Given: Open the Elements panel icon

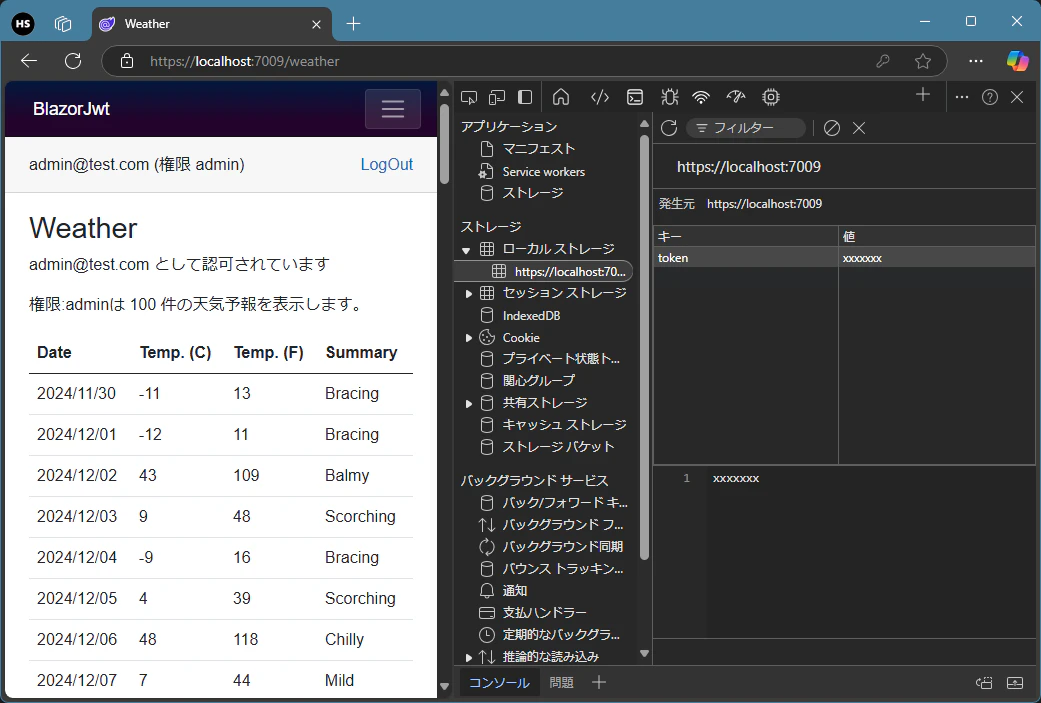Looking at the screenshot, I should pos(600,98).
